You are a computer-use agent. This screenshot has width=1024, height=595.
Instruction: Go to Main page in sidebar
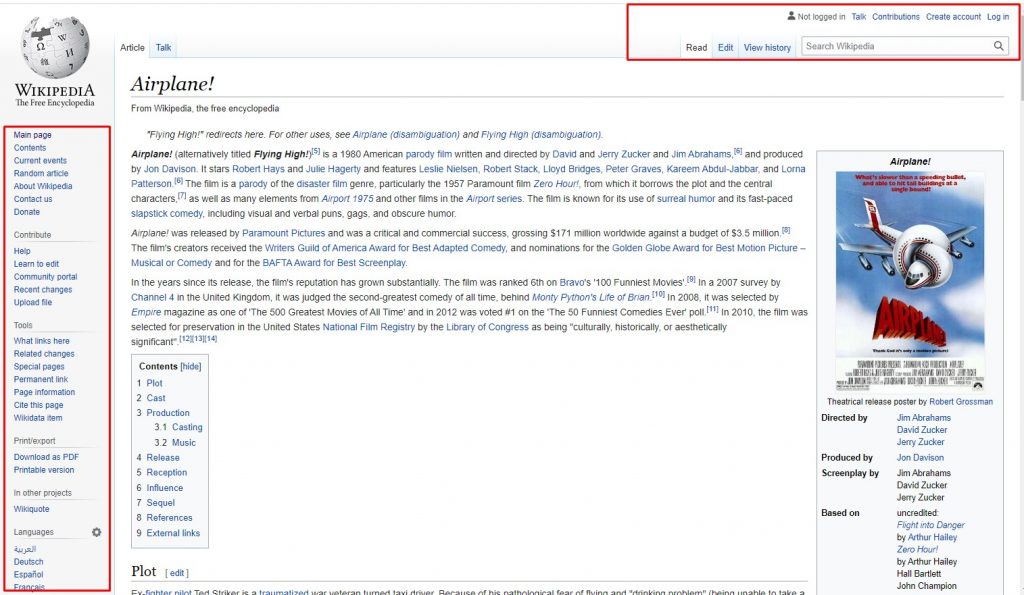point(33,135)
